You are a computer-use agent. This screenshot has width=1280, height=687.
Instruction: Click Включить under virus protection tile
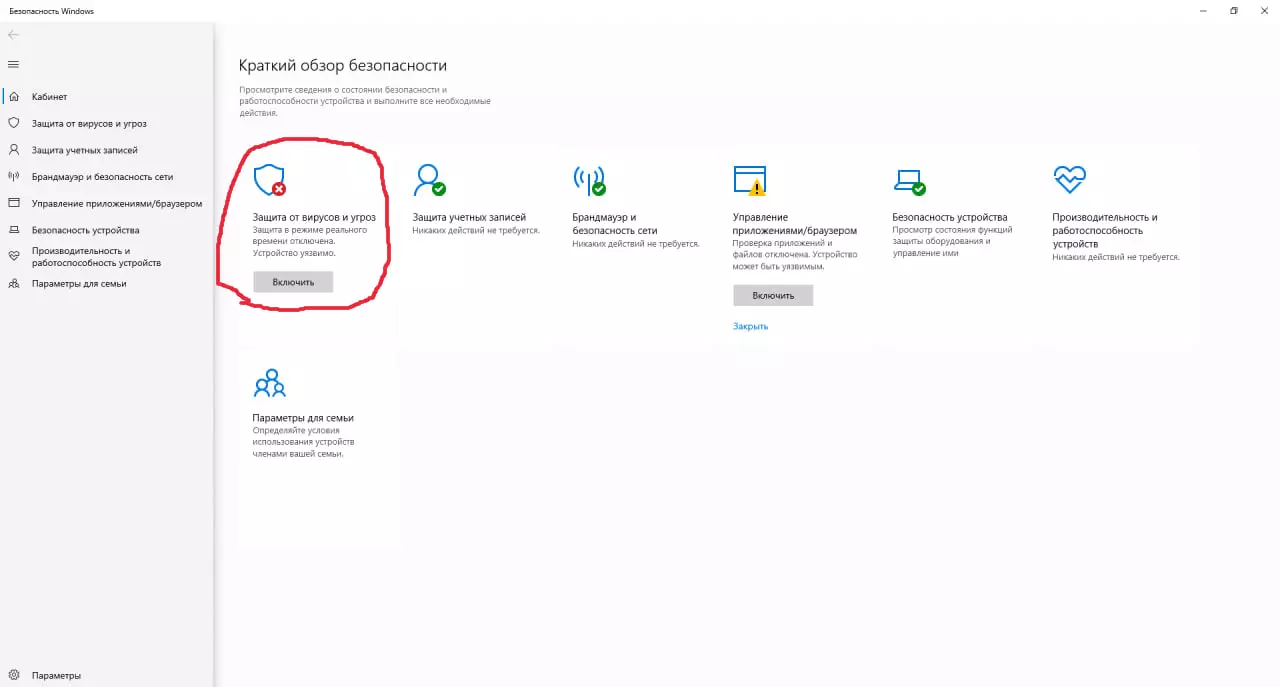coord(293,282)
